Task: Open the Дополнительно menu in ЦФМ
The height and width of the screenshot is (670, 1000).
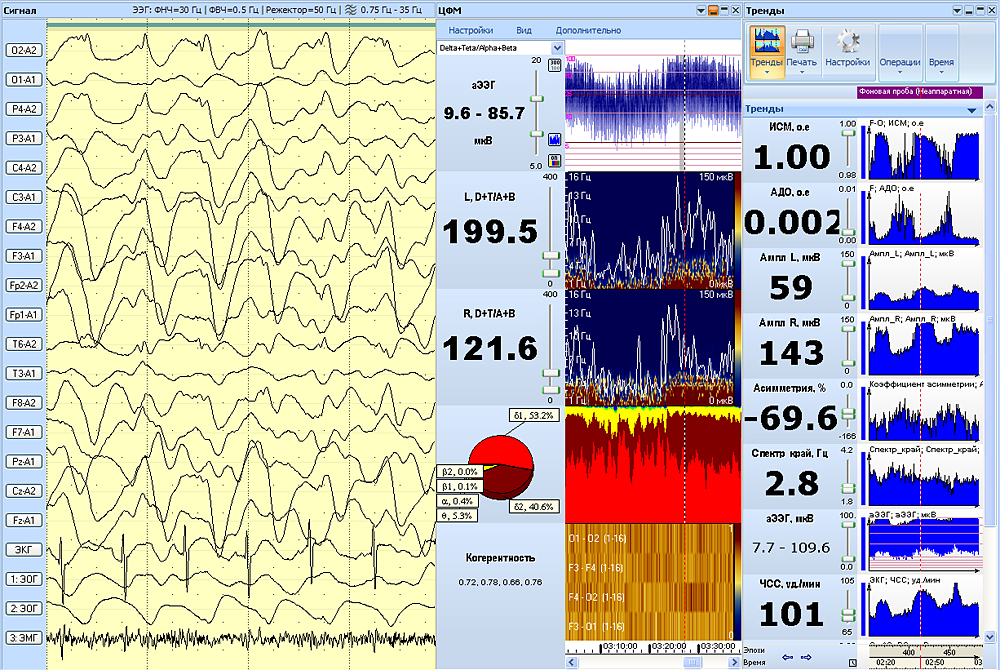Action: 588,30
